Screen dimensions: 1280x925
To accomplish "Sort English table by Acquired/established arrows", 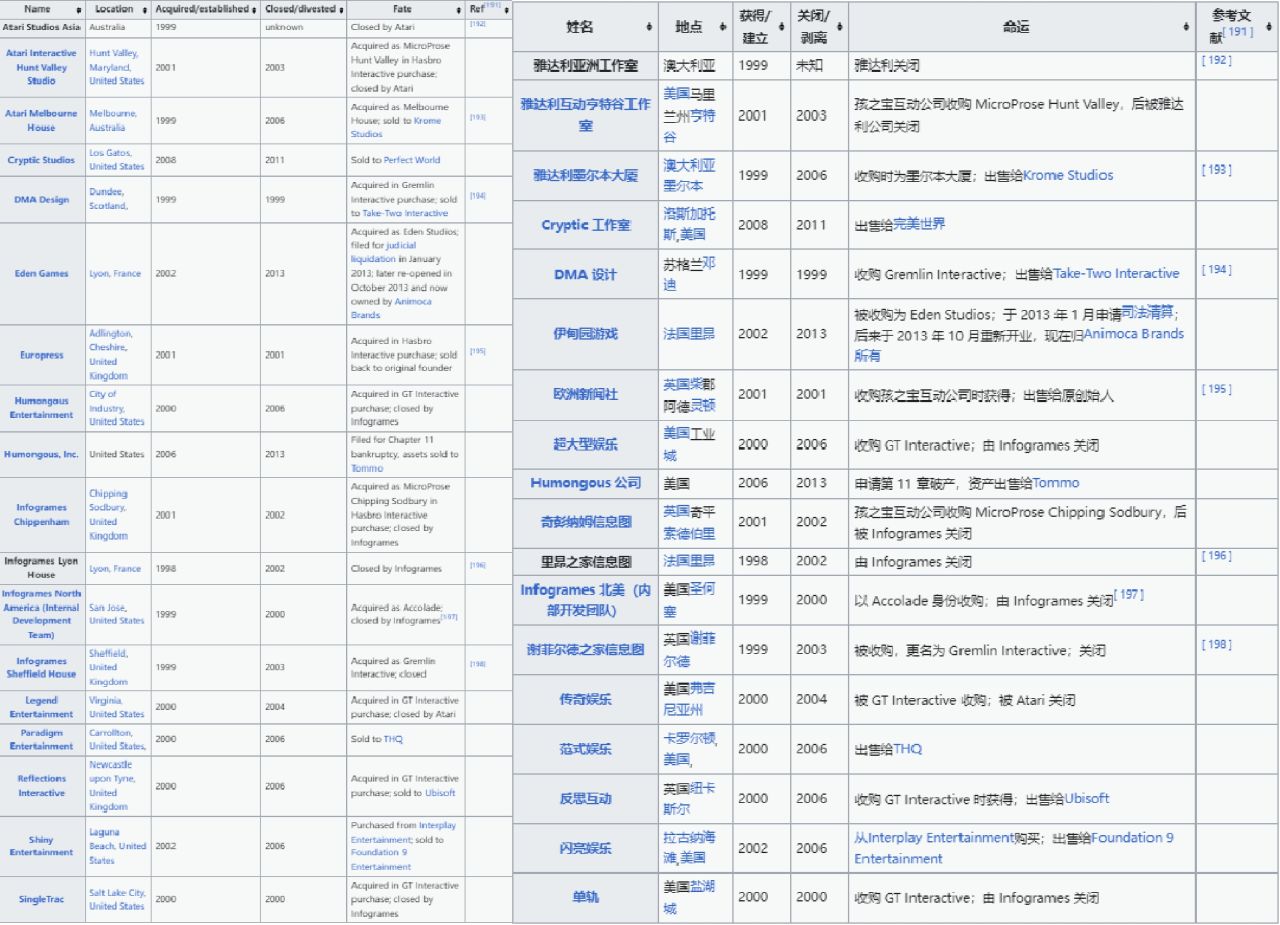I will click(256, 10).
